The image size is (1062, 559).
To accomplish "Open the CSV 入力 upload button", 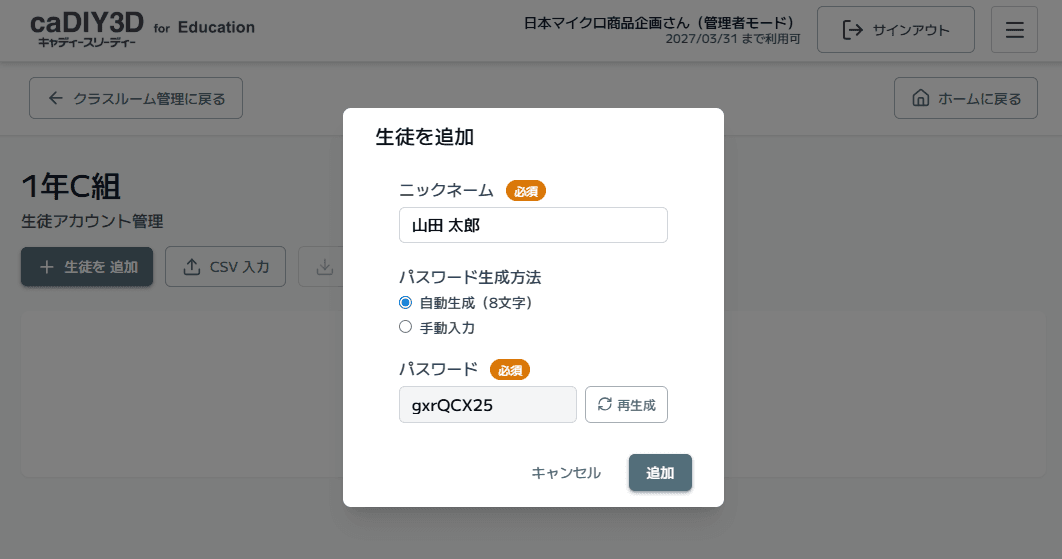I will [x=225, y=266].
